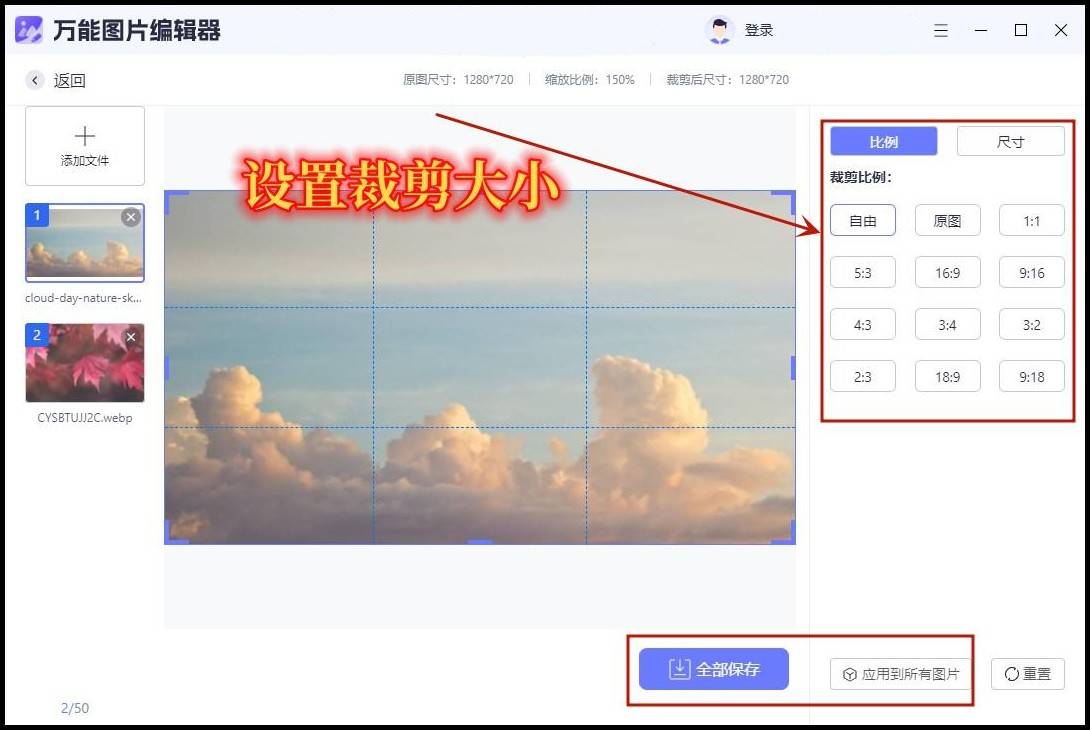Close the editor window
Image resolution: width=1090 pixels, height=730 pixels.
tap(1061, 30)
